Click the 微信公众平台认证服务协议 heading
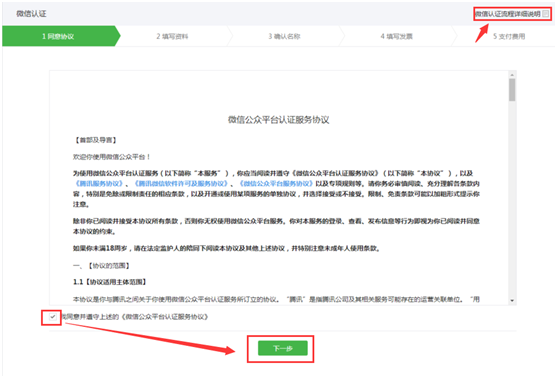The width and height of the screenshot is (557, 378). pos(278,120)
